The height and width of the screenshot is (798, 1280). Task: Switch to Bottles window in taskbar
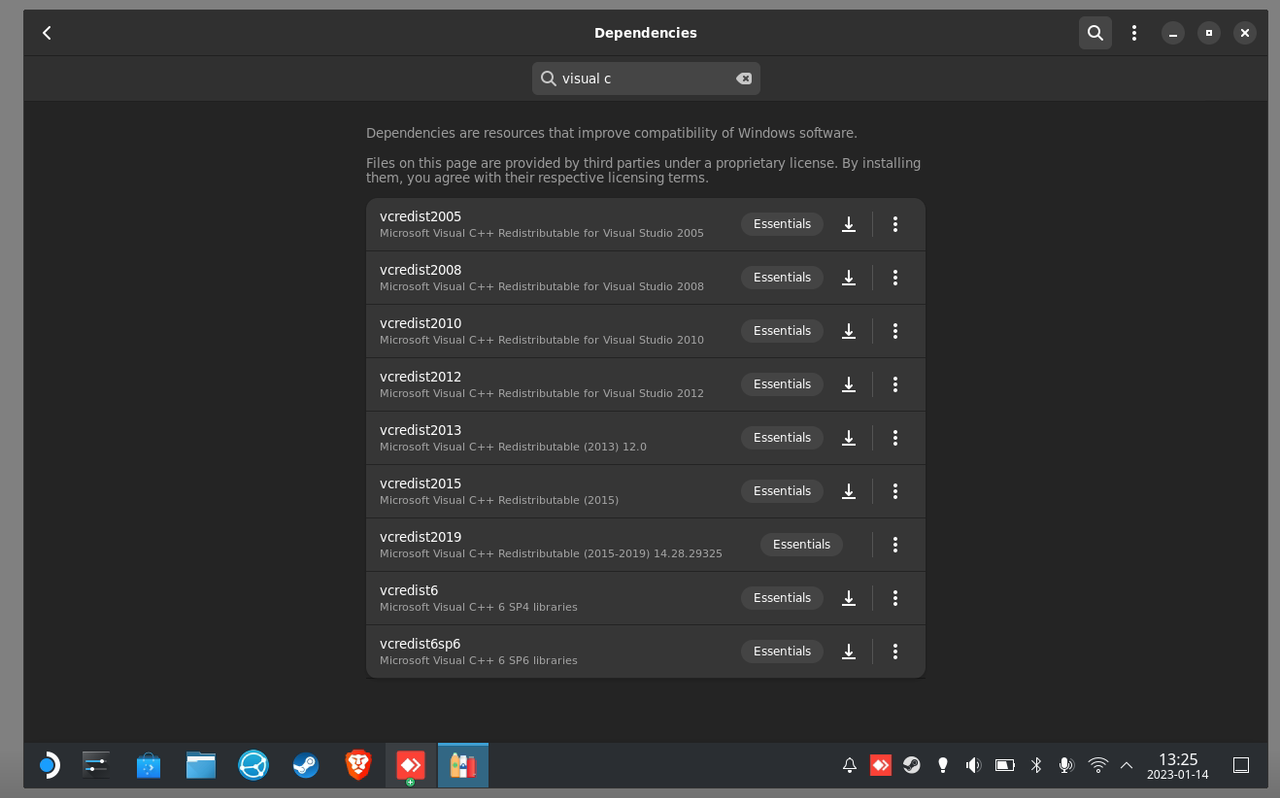point(462,766)
